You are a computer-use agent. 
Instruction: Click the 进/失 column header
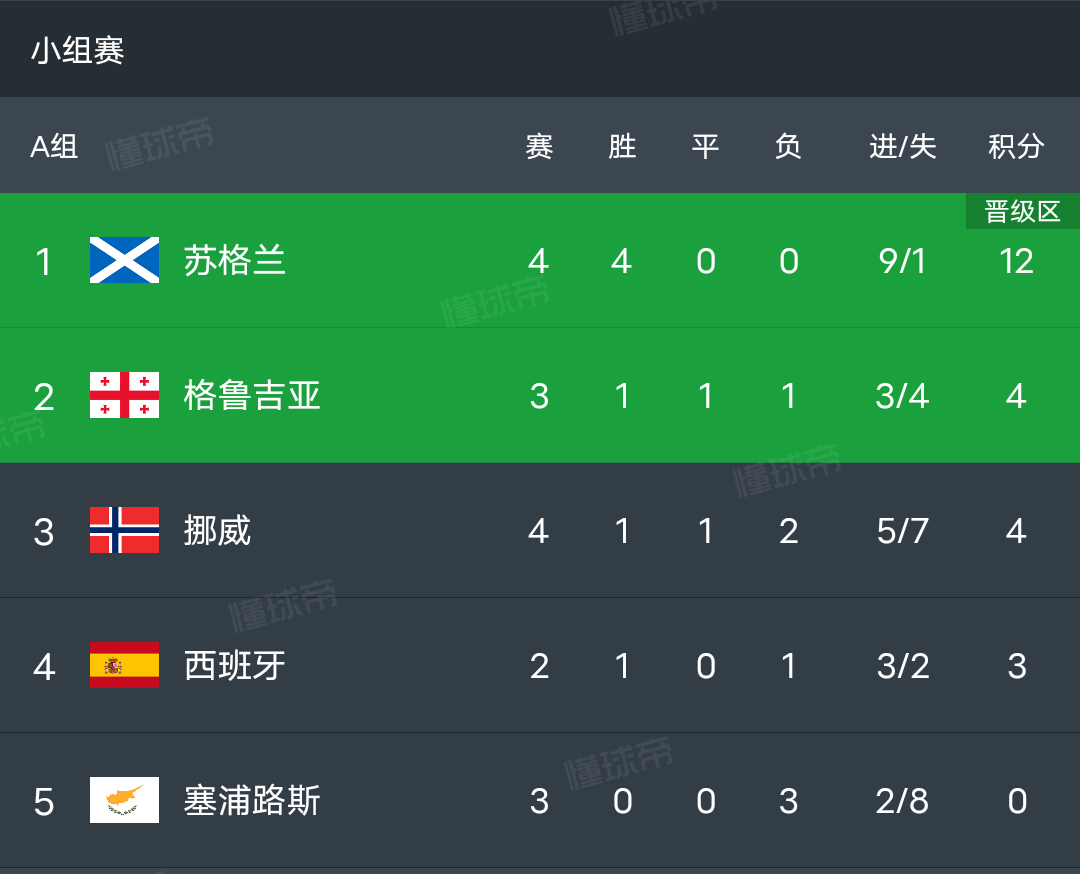point(903,147)
